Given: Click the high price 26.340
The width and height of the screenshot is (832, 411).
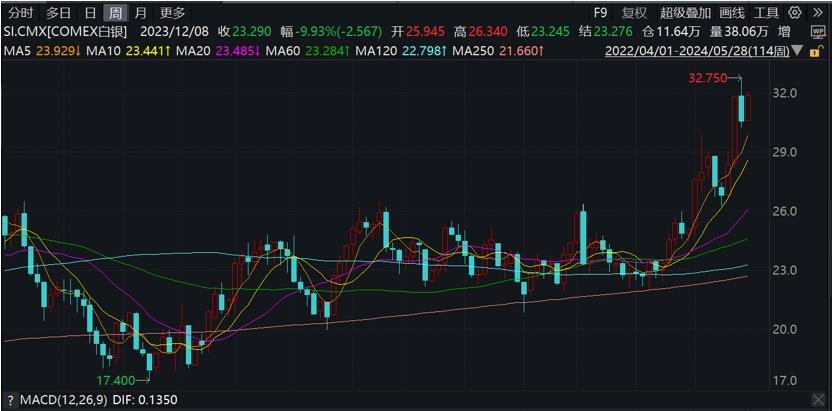Looking at the screenshot, I should (488, 32).
